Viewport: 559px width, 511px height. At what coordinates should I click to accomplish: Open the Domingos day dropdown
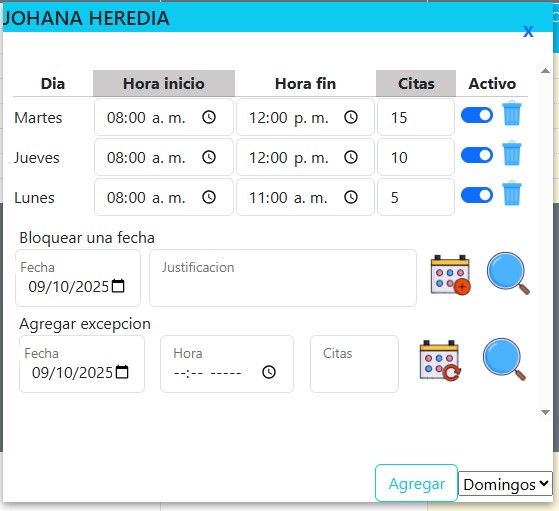(505, 484)
